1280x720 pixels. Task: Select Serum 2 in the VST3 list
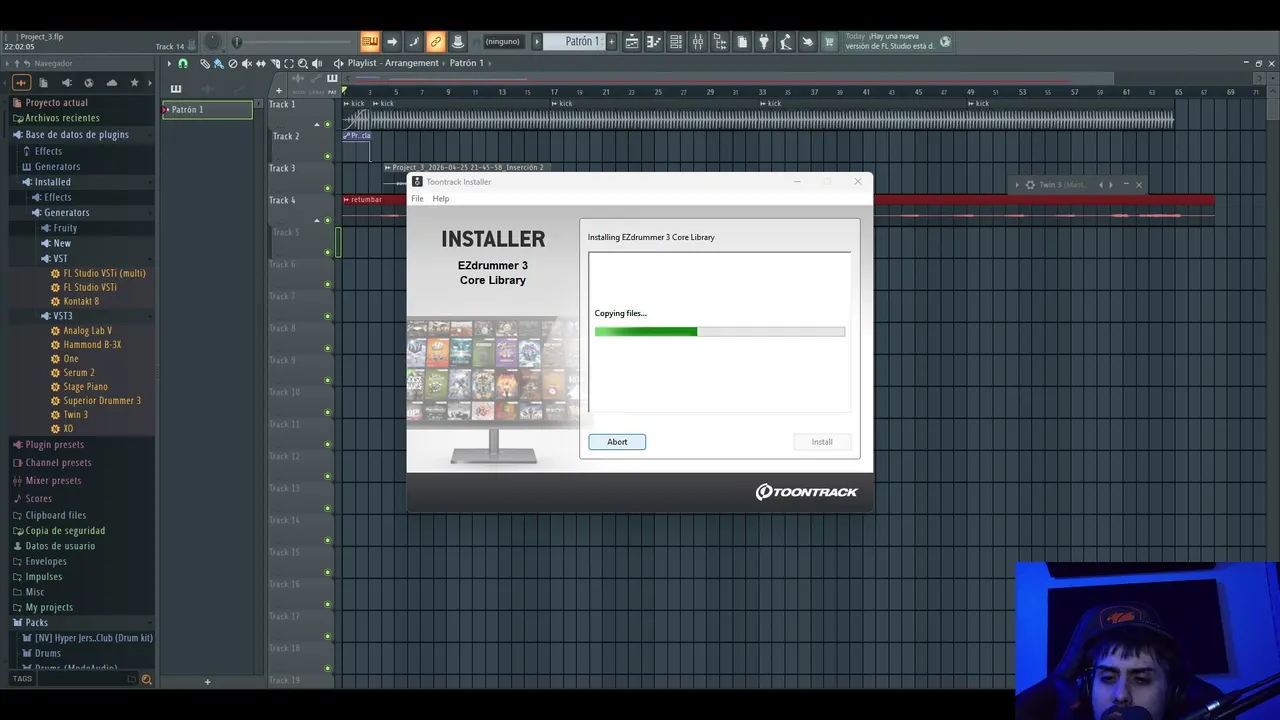[79, 373]
